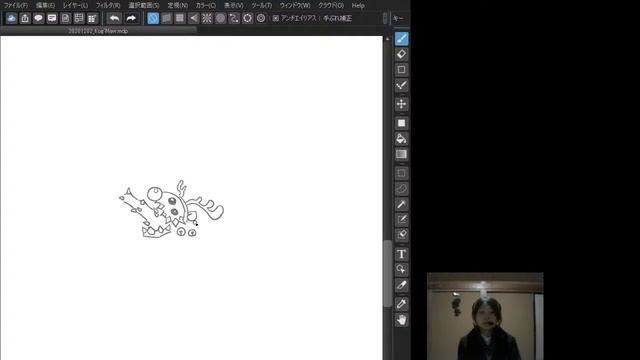The width and height of the screenshot is (640, 360).
Task: Select the Text tool
Action: (402, 254)
